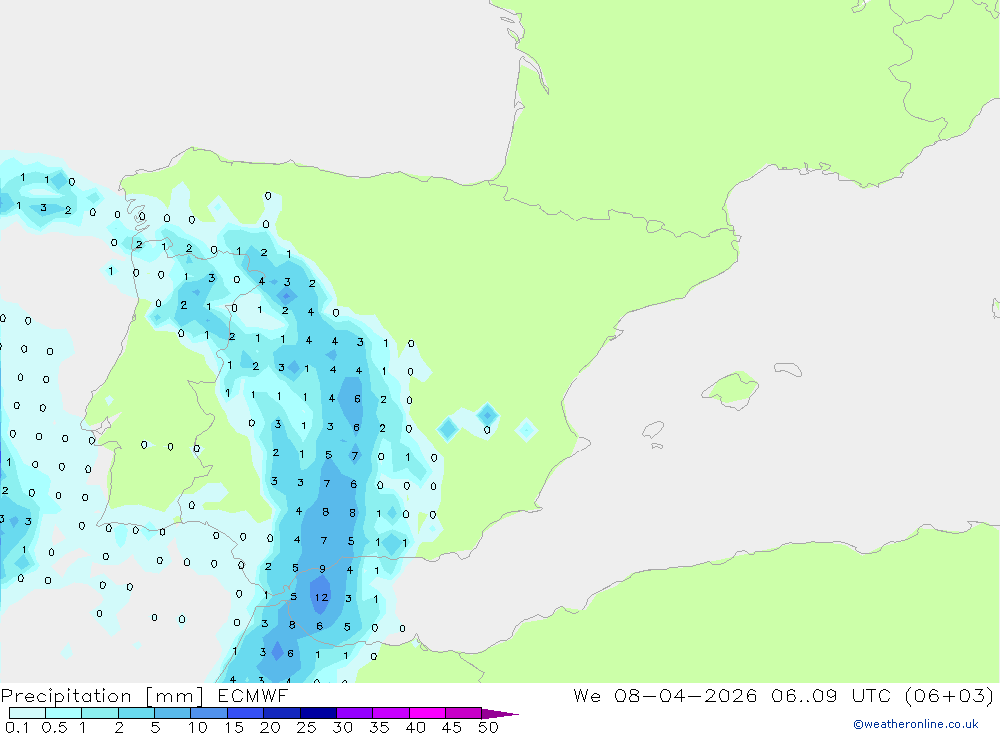The height and width of the screenshot is (733, 1000).
Task: Click the legend swatch between 0.5 and 1
Action: 63,713
